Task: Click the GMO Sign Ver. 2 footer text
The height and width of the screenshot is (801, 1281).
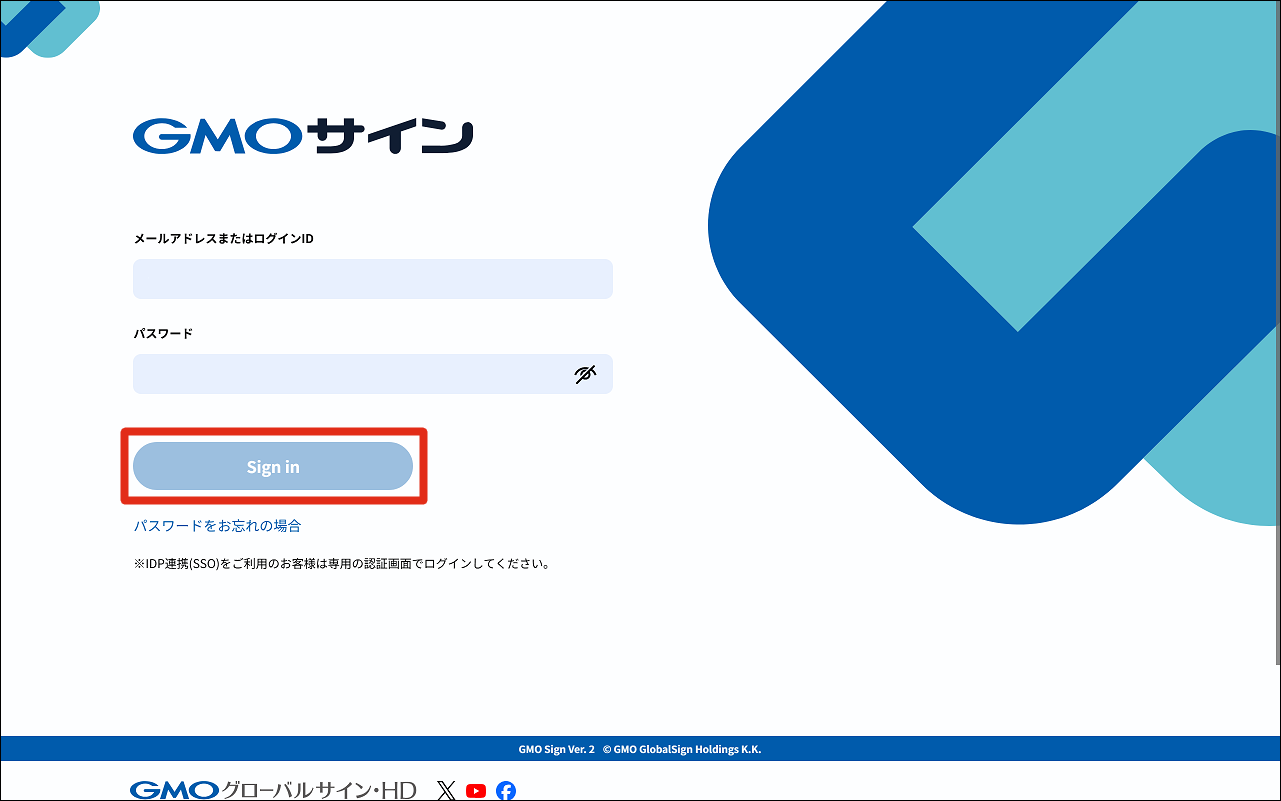Action: click(x=556, y=749)
